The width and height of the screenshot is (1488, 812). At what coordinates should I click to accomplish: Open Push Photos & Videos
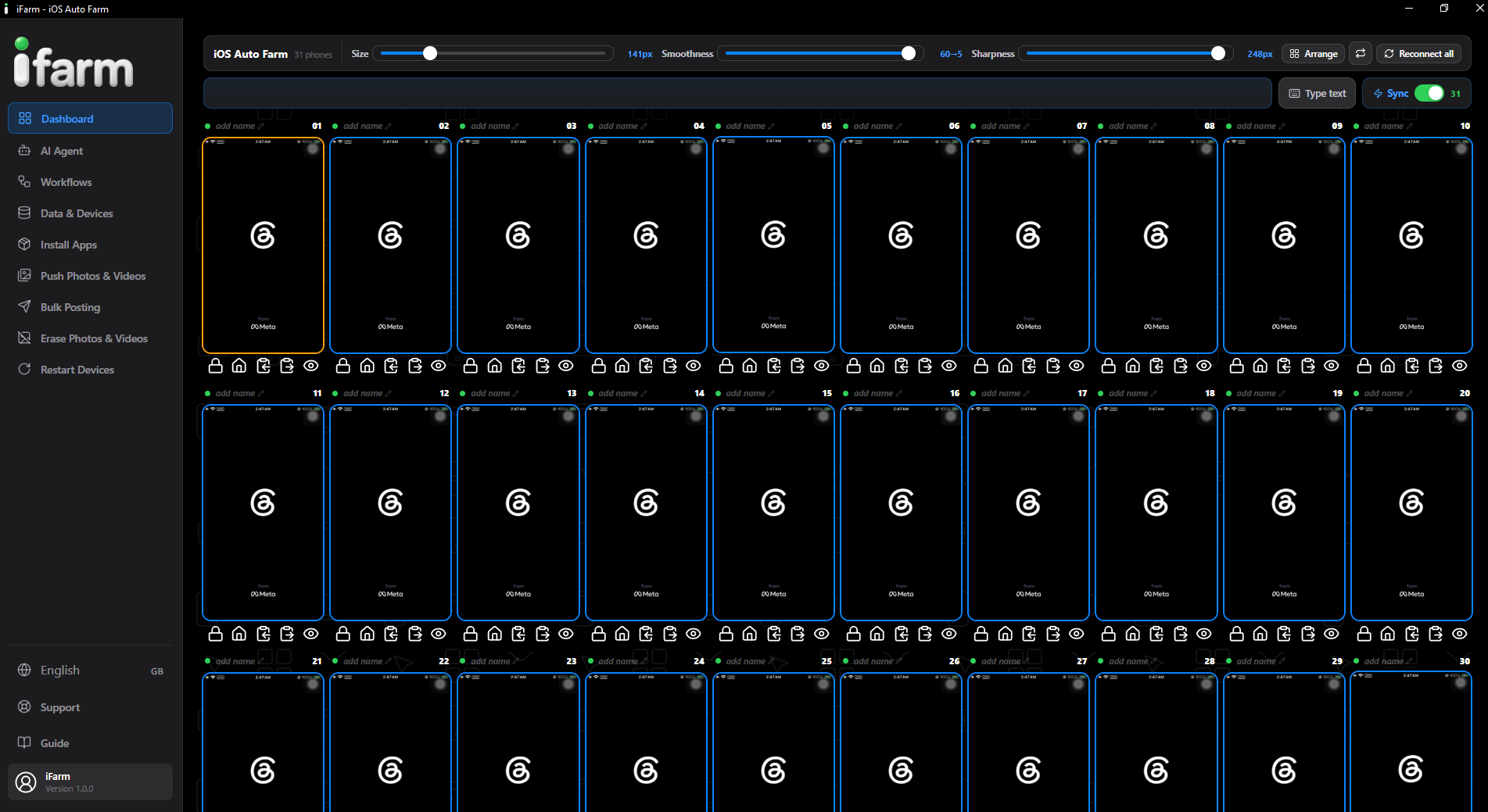click(x=90, y=276)
